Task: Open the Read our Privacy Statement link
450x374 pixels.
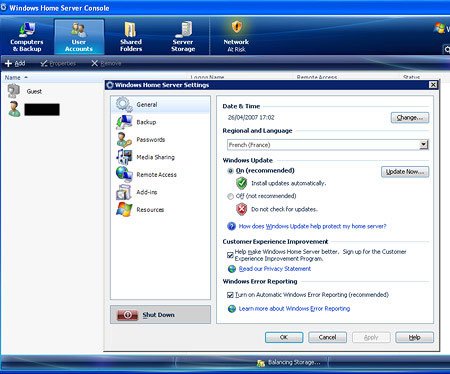Action: coord(275,269)
